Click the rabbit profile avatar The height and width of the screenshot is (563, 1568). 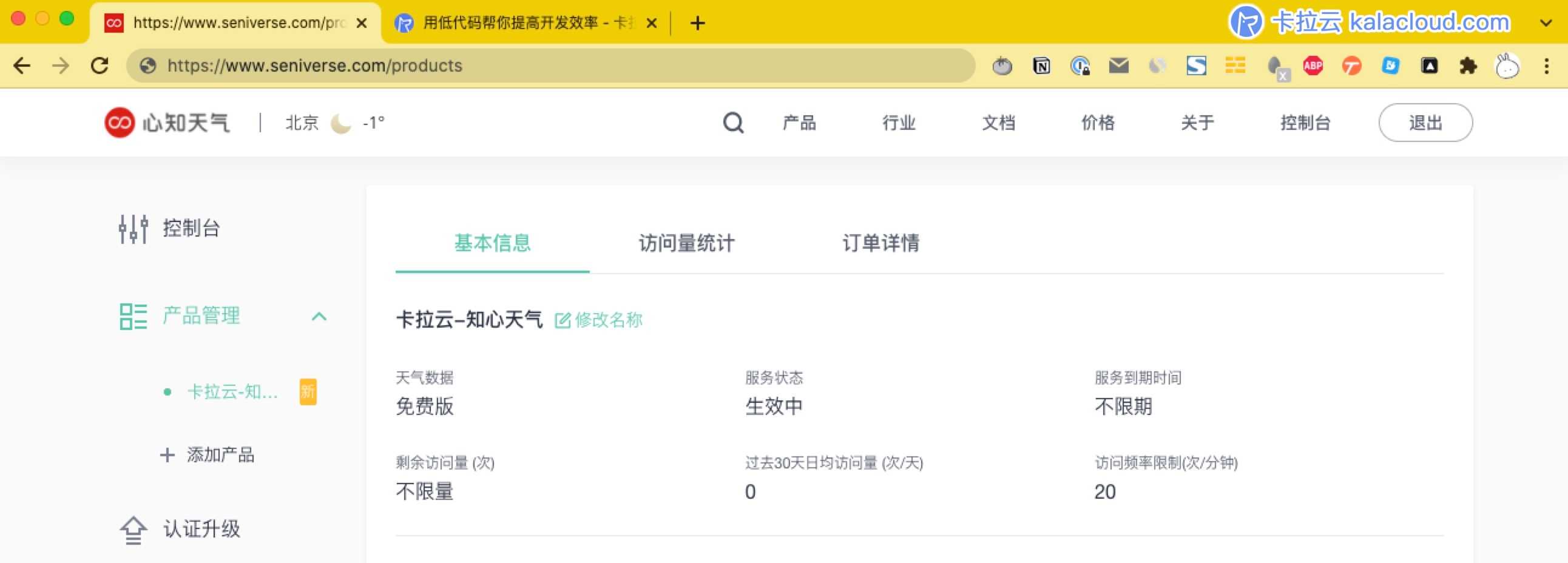pos(1507,66)
